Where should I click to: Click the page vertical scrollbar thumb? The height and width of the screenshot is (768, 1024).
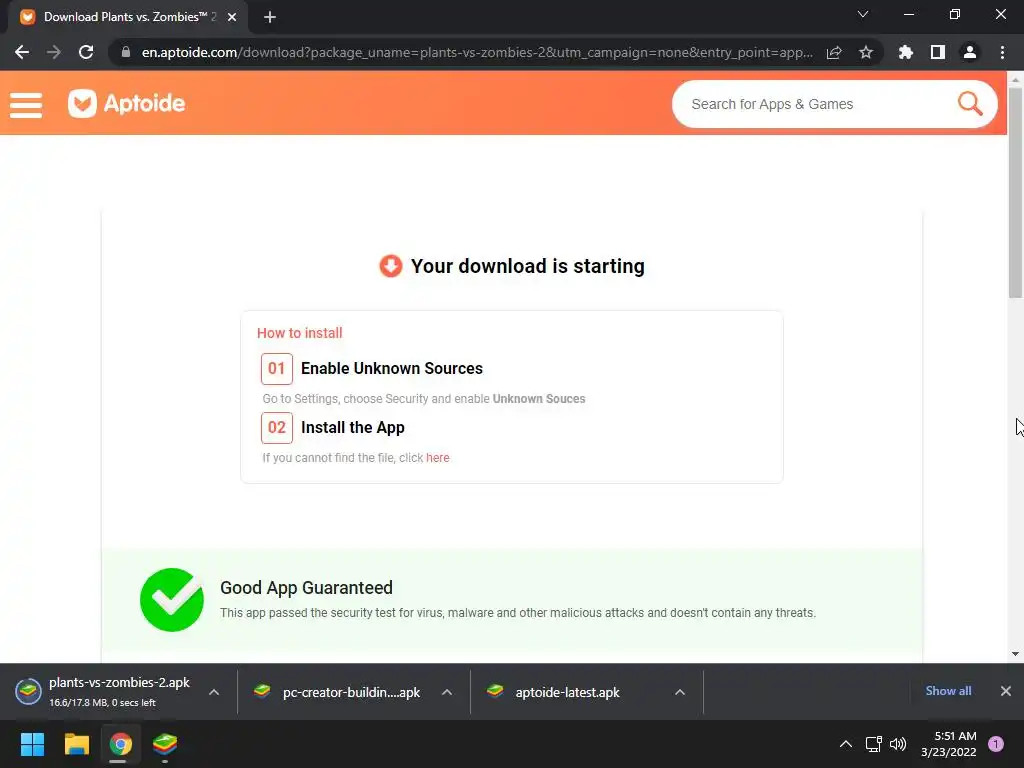[x=1015, y=193]
